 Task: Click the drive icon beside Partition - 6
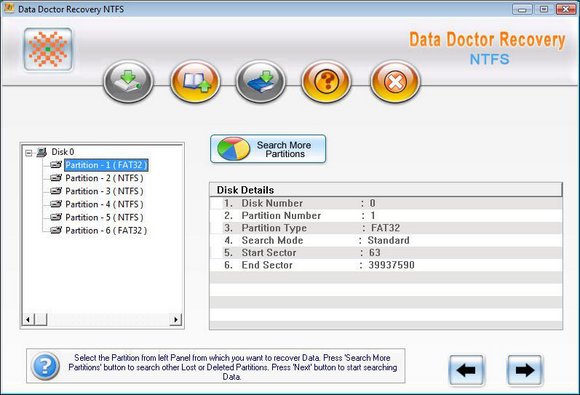56,230
